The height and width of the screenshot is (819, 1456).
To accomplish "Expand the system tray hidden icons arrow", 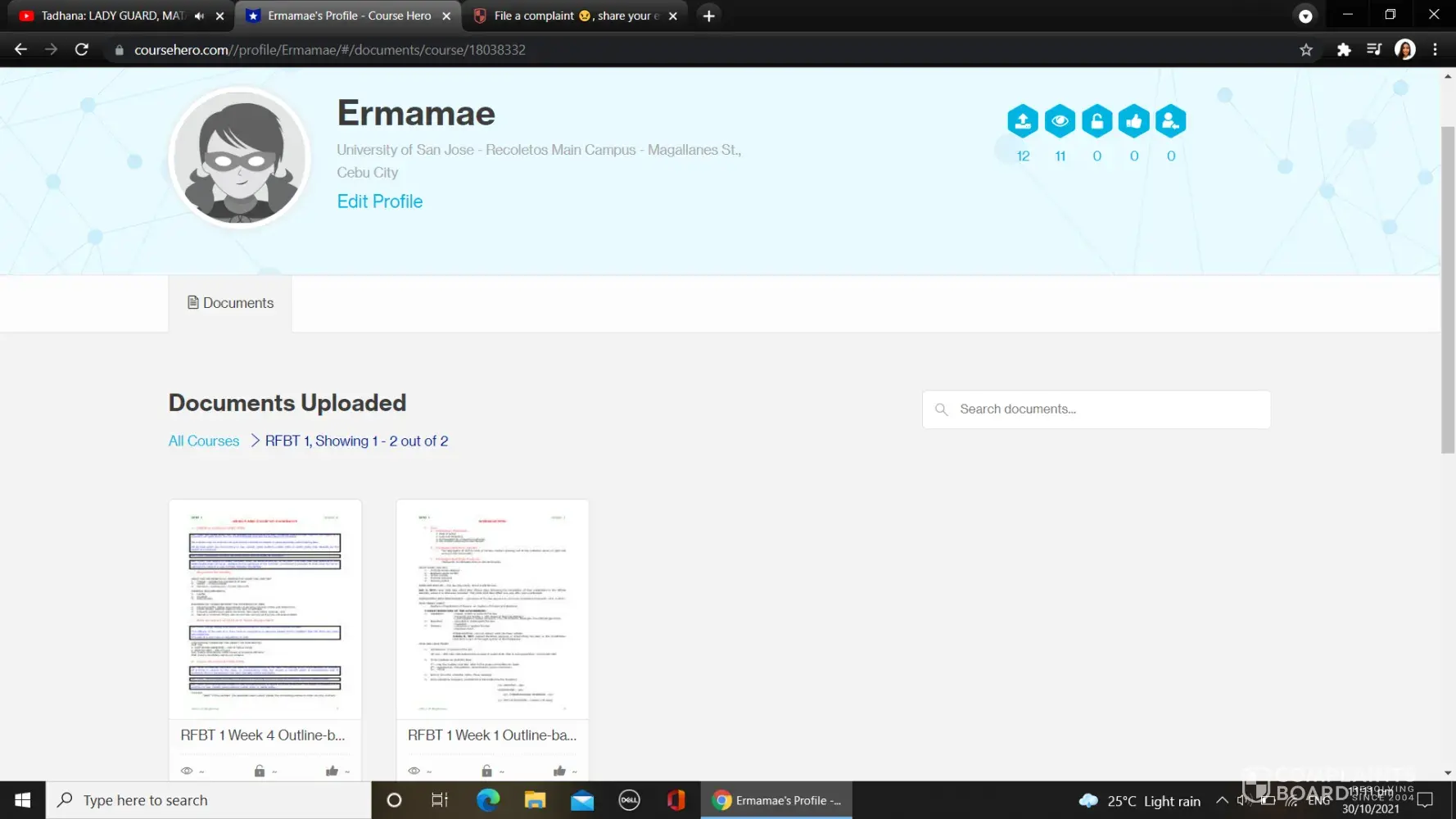I will tap(1221, 800).
